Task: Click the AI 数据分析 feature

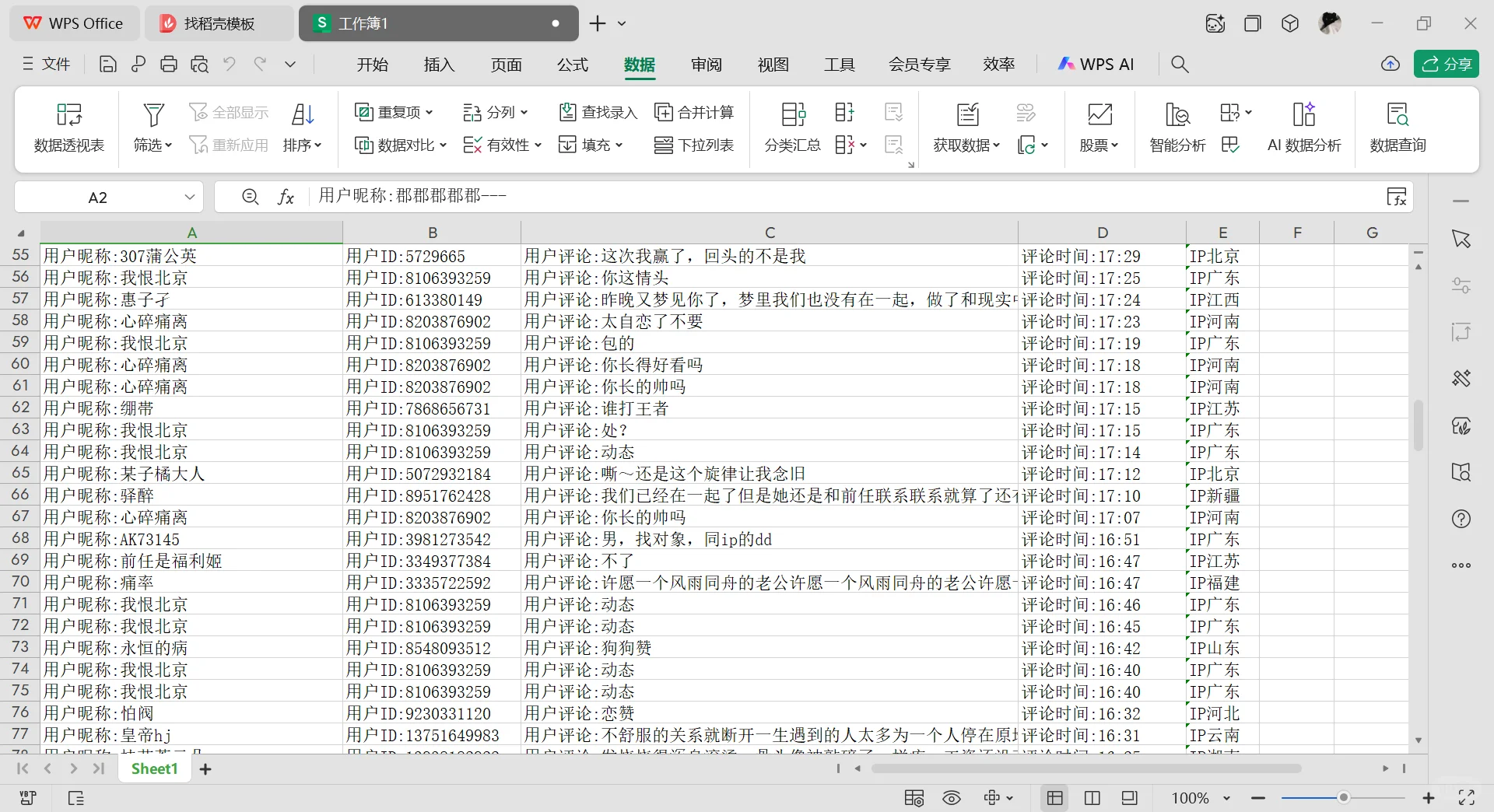Action: 1304,128
